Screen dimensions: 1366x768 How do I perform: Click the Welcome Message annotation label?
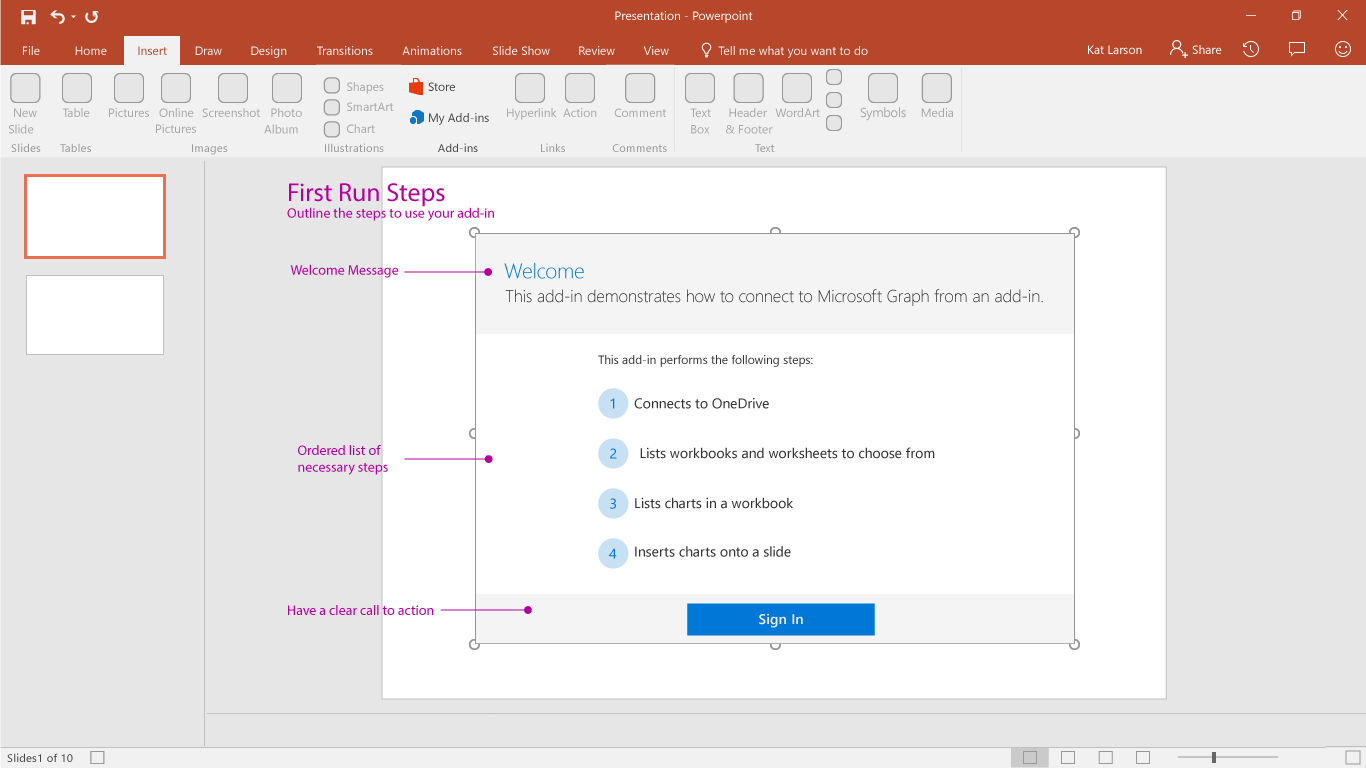pyautogui.click(x=344, y=270)
